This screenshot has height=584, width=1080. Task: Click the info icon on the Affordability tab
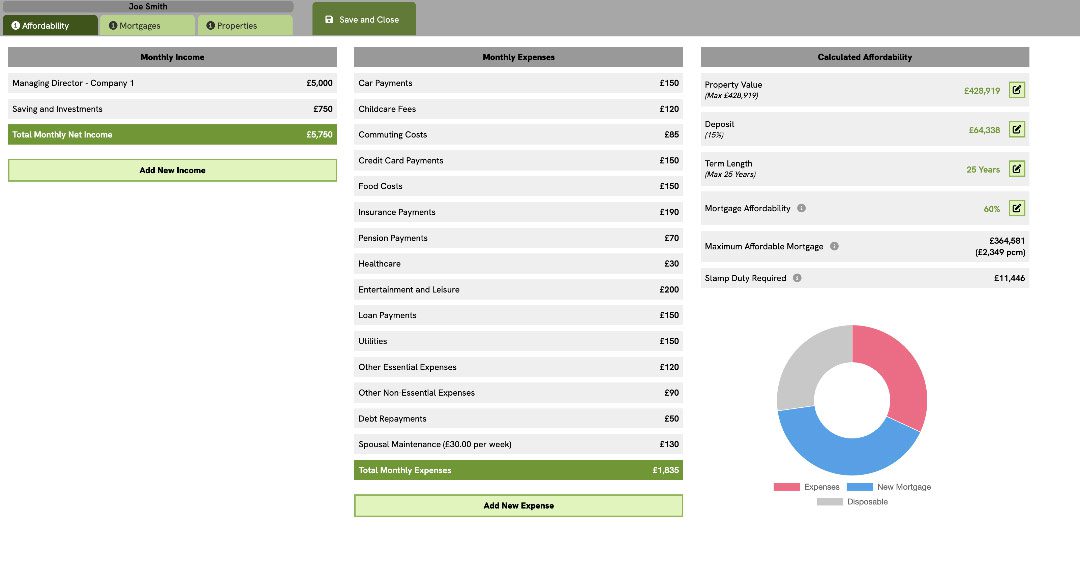(x=17, y=25)
